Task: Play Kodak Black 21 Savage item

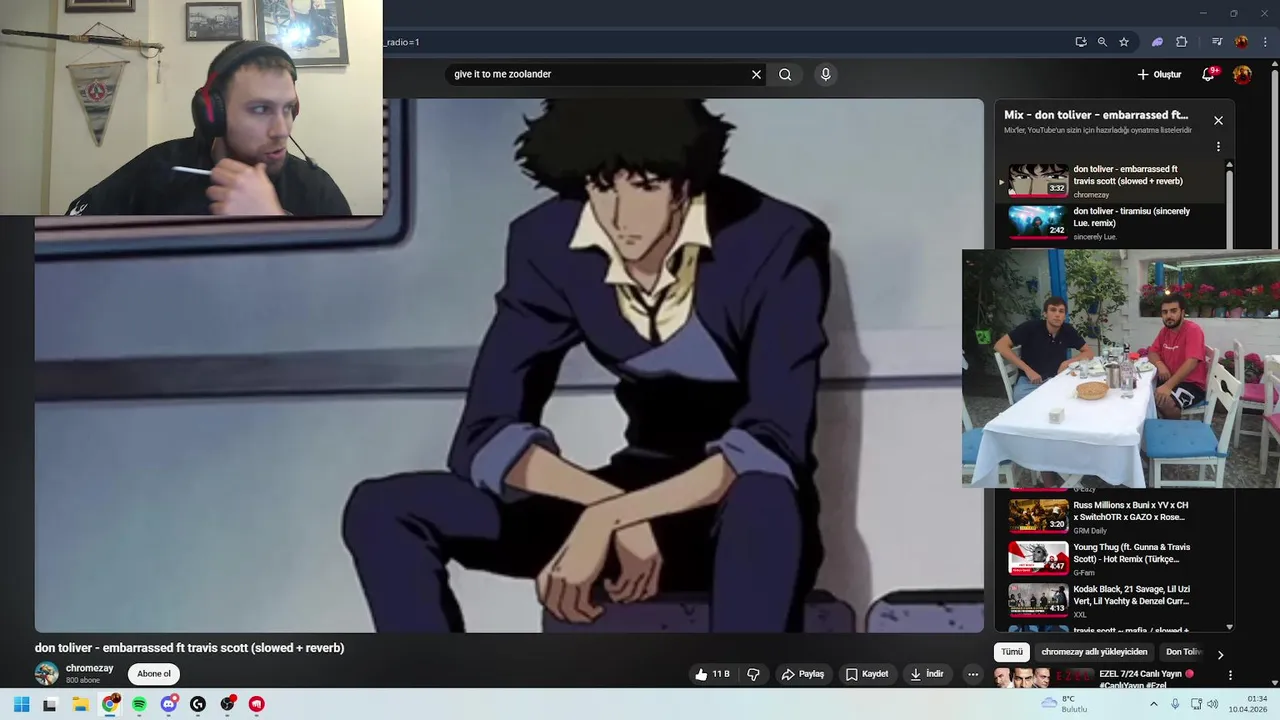Action: 1110,601
